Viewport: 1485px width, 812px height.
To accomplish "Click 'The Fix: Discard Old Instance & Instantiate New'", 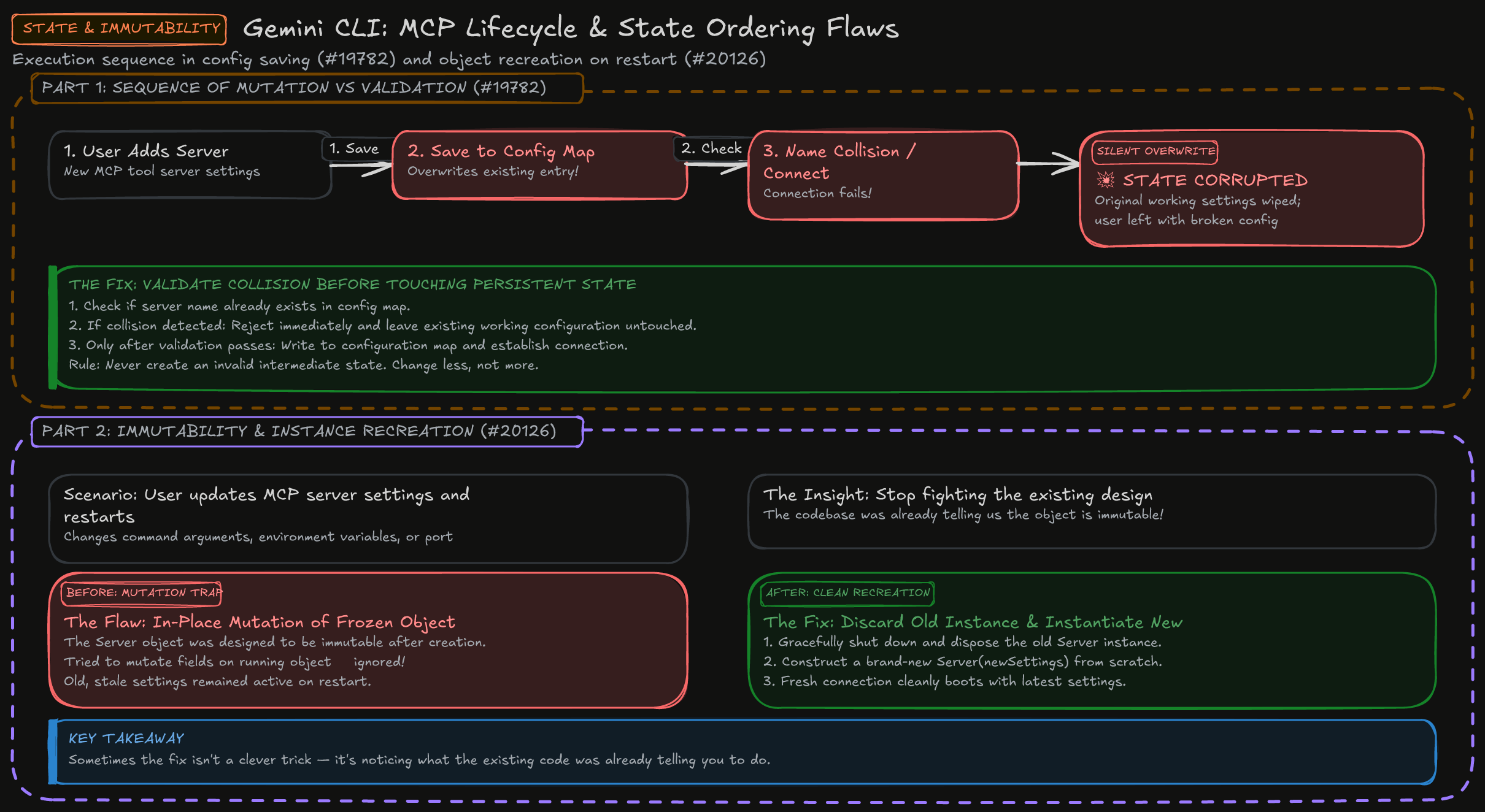I will pos(973,622).
